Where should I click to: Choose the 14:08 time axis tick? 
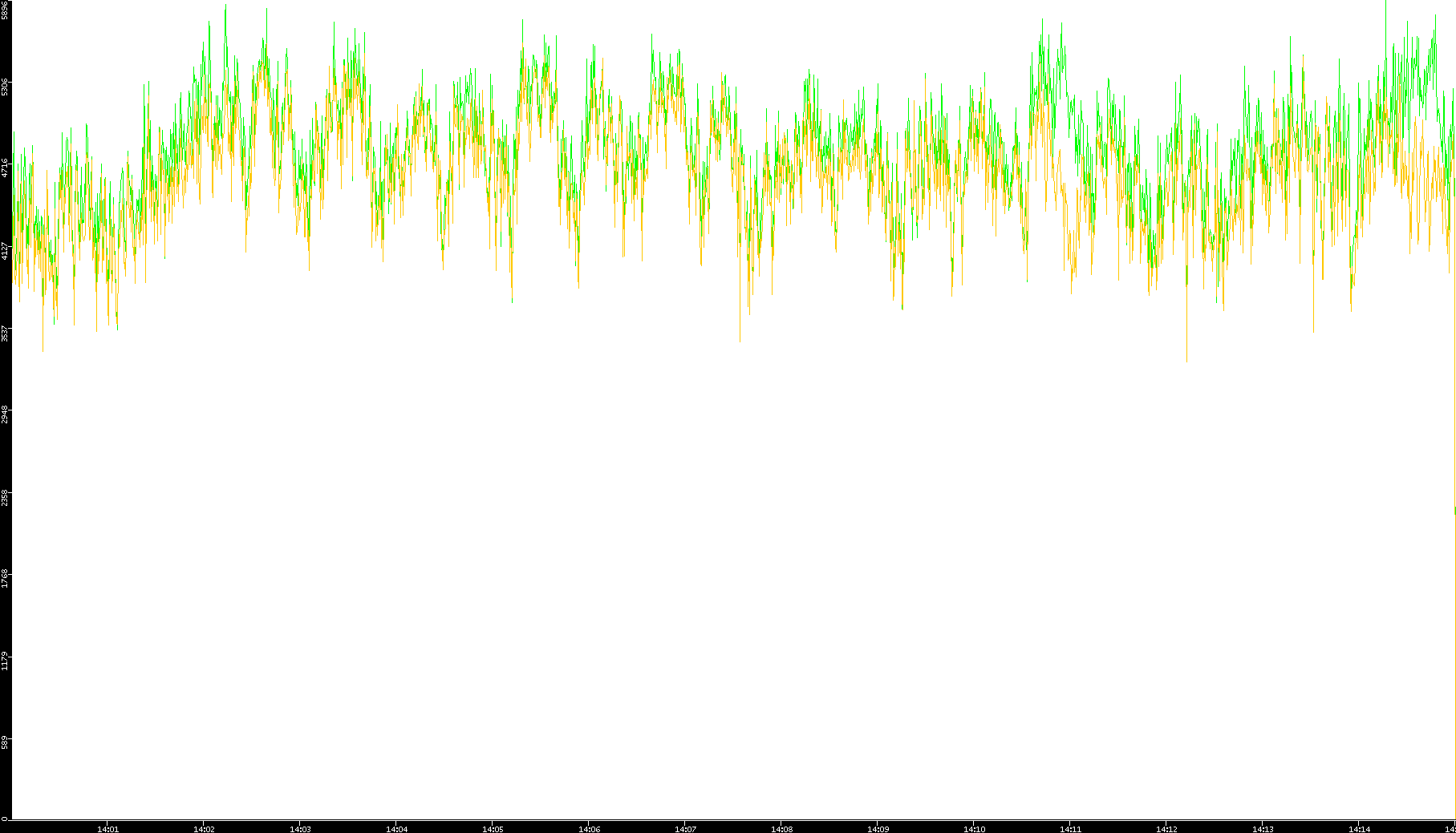click(x=781, y=829)
